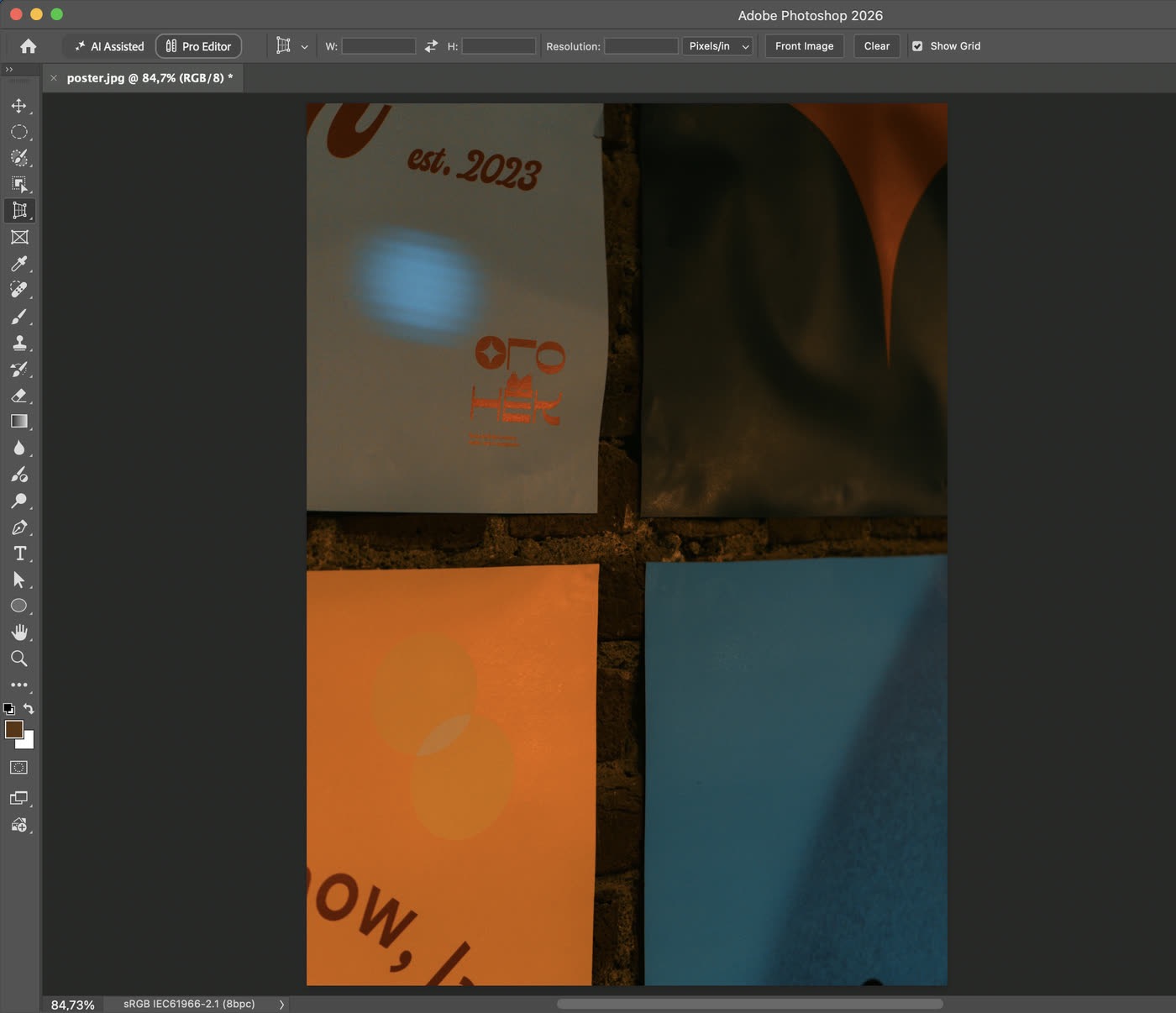Select the Object Selection tool

point(18,185)
